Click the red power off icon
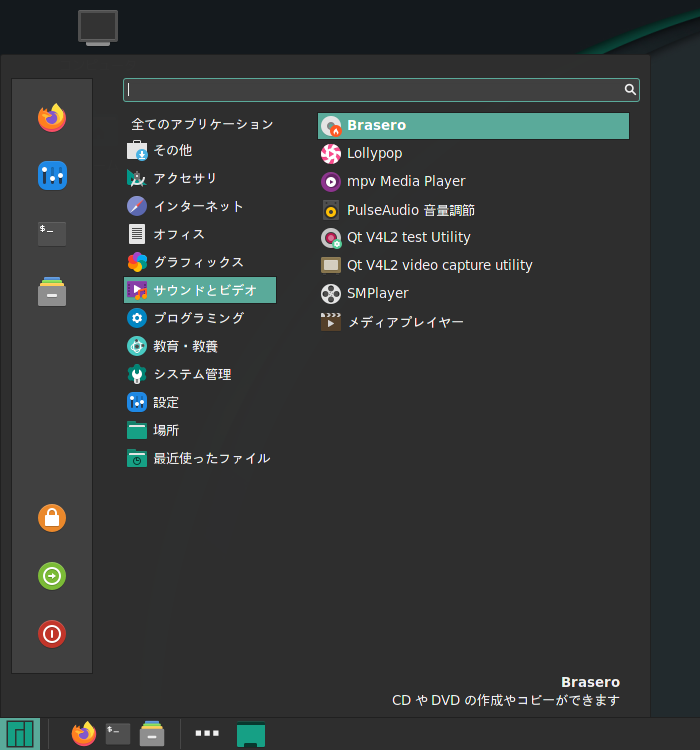The width and height of the screenshot is (700, 750). click(x=52, y=634)
